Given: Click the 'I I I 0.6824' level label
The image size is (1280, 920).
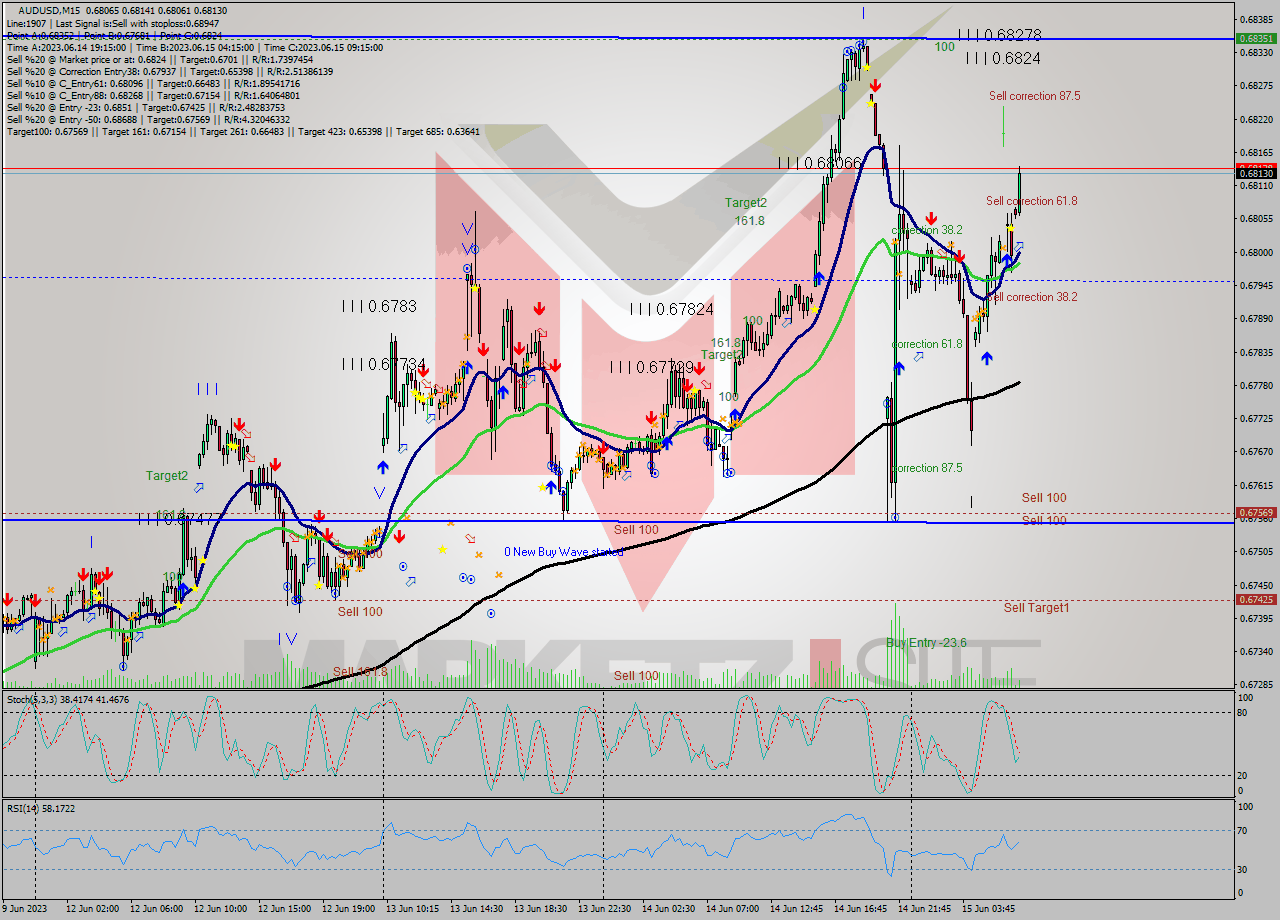Looking at the screenshot, I should pos(1003,59).
